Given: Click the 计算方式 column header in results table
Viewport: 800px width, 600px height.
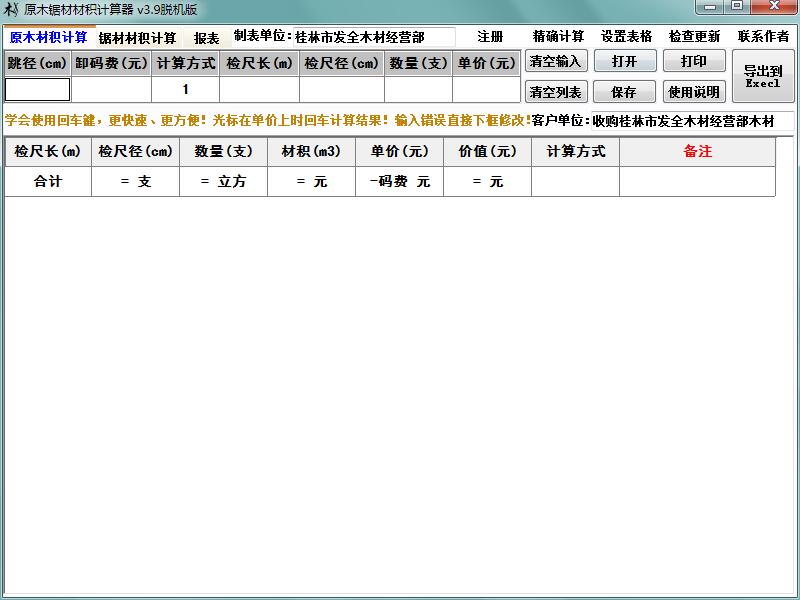Looking at the screenshot, I should point(576,152).
